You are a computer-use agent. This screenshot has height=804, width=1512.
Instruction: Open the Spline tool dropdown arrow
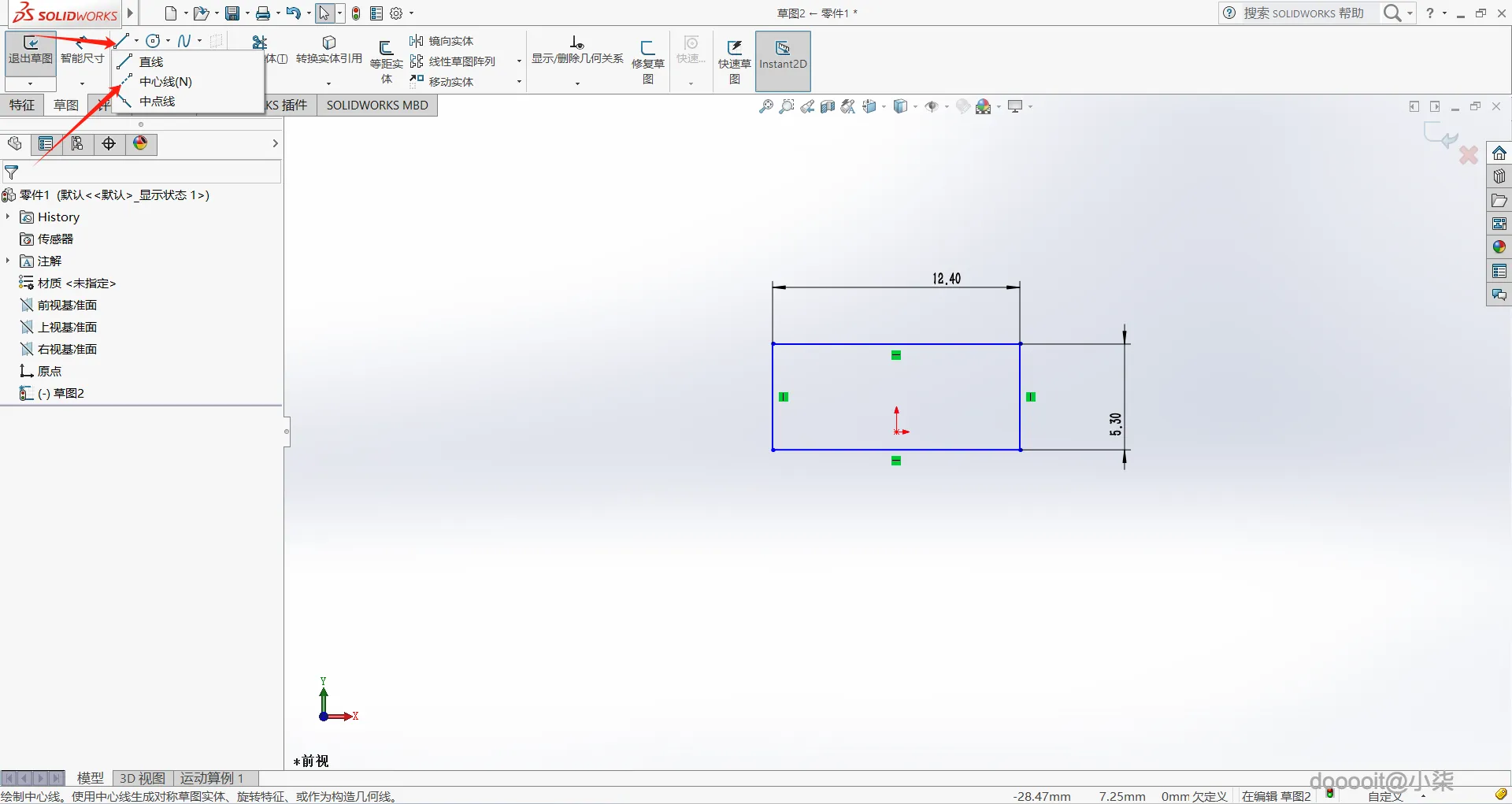pyautogui.click(x=200, y=41)
